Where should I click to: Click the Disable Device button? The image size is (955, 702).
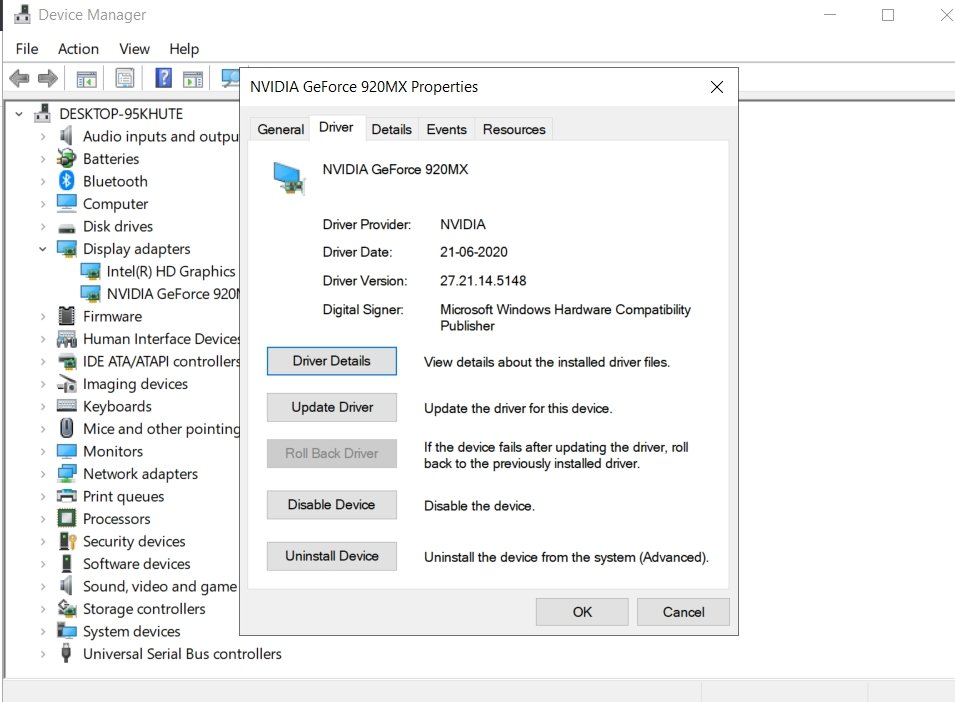tap(331, 505)
